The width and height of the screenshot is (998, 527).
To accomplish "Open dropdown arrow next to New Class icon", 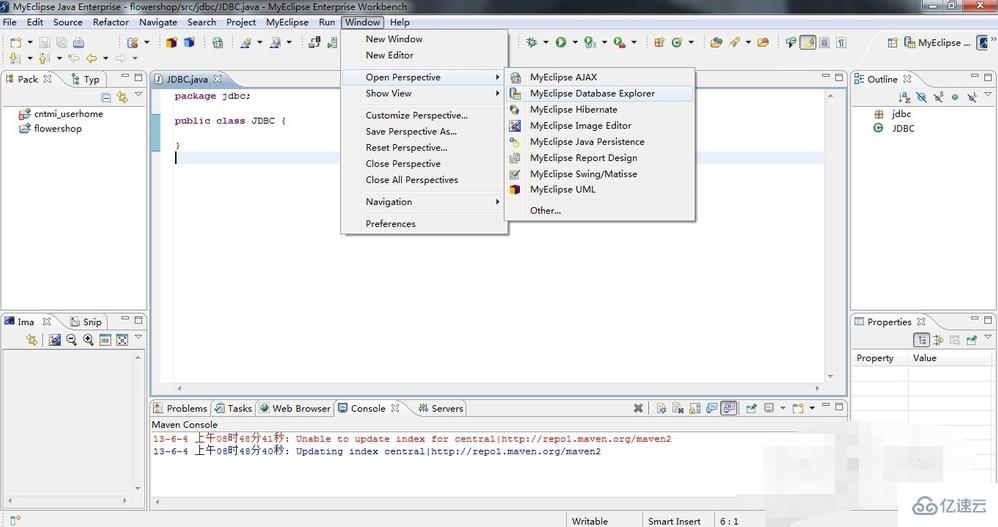I will tap(691, 43).
